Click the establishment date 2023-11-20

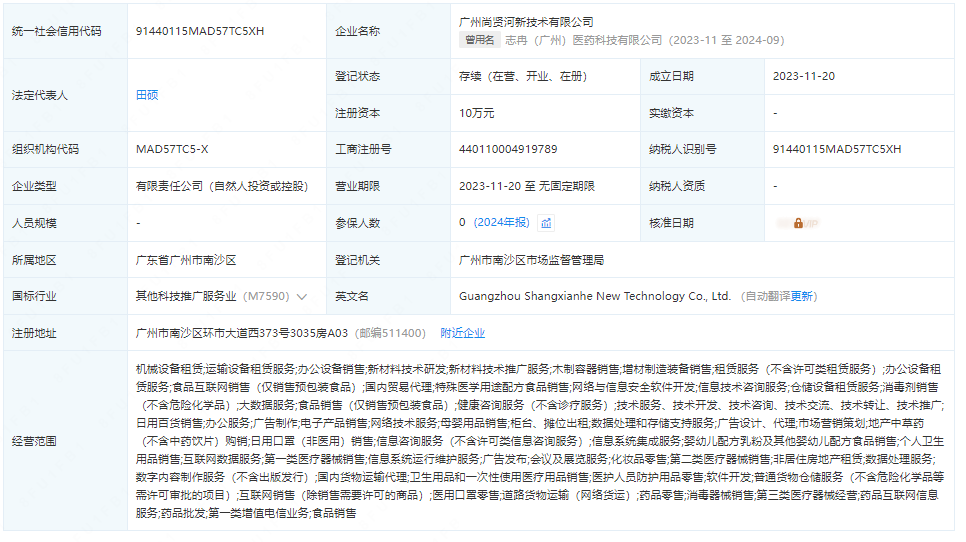click(804, 76)
